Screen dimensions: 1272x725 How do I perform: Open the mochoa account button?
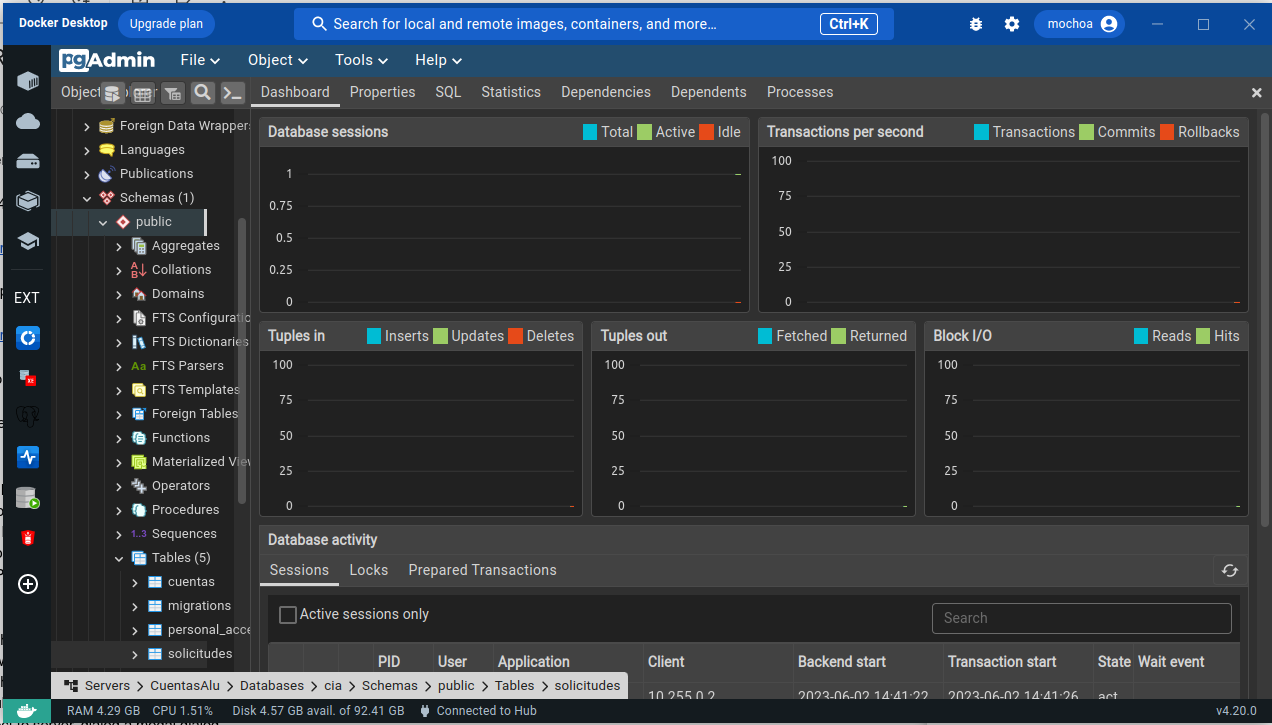click(x=1079, y=24)
